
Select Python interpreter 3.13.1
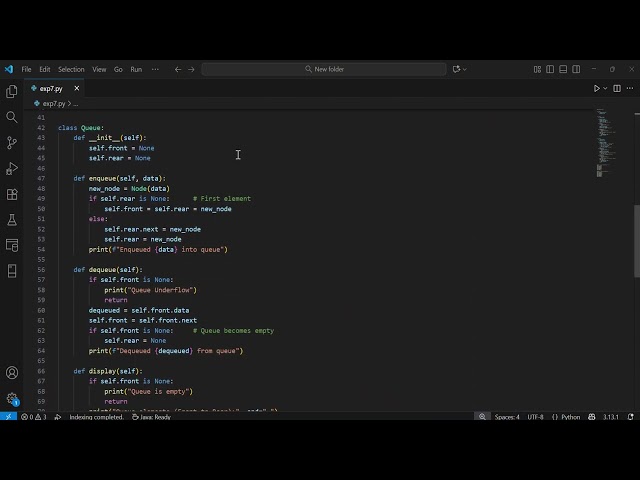point(611,417)
